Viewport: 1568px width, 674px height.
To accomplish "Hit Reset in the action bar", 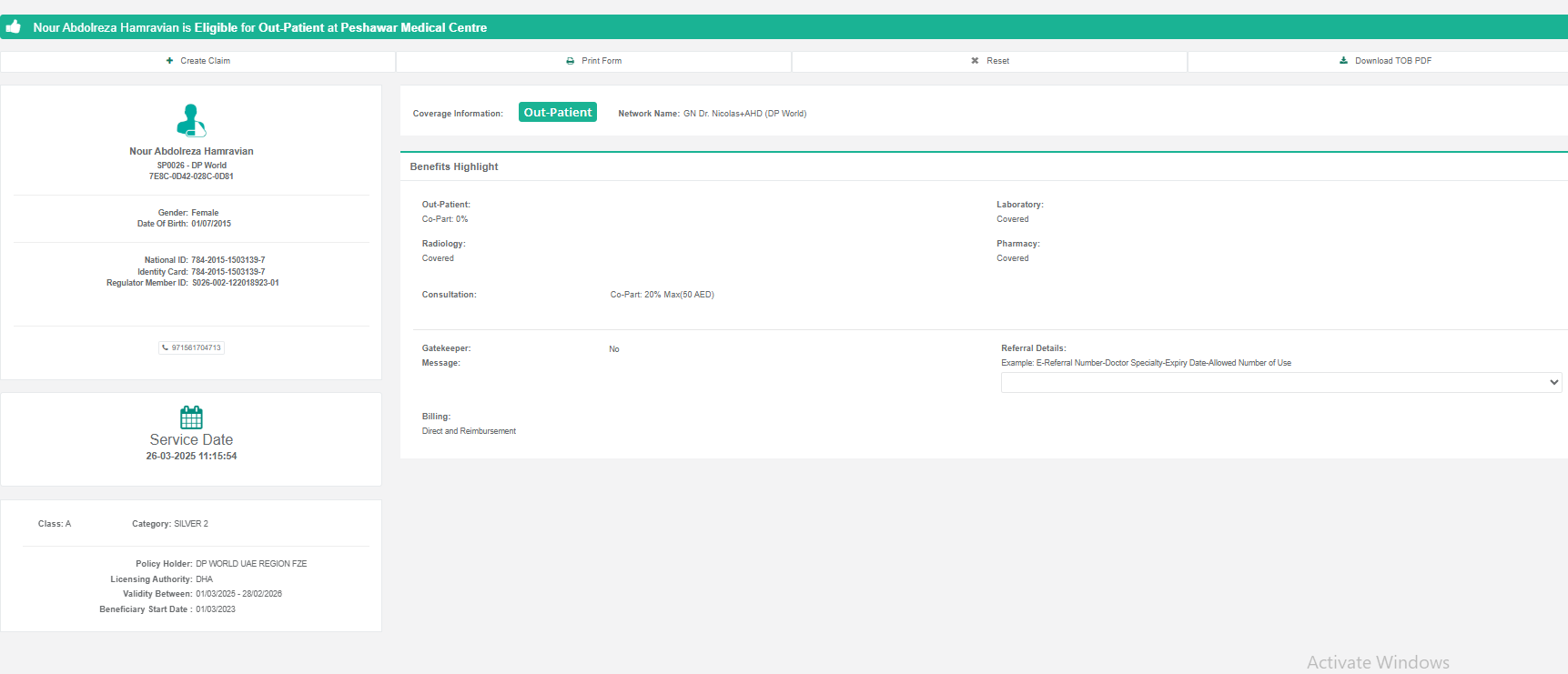I will (997, 61).
